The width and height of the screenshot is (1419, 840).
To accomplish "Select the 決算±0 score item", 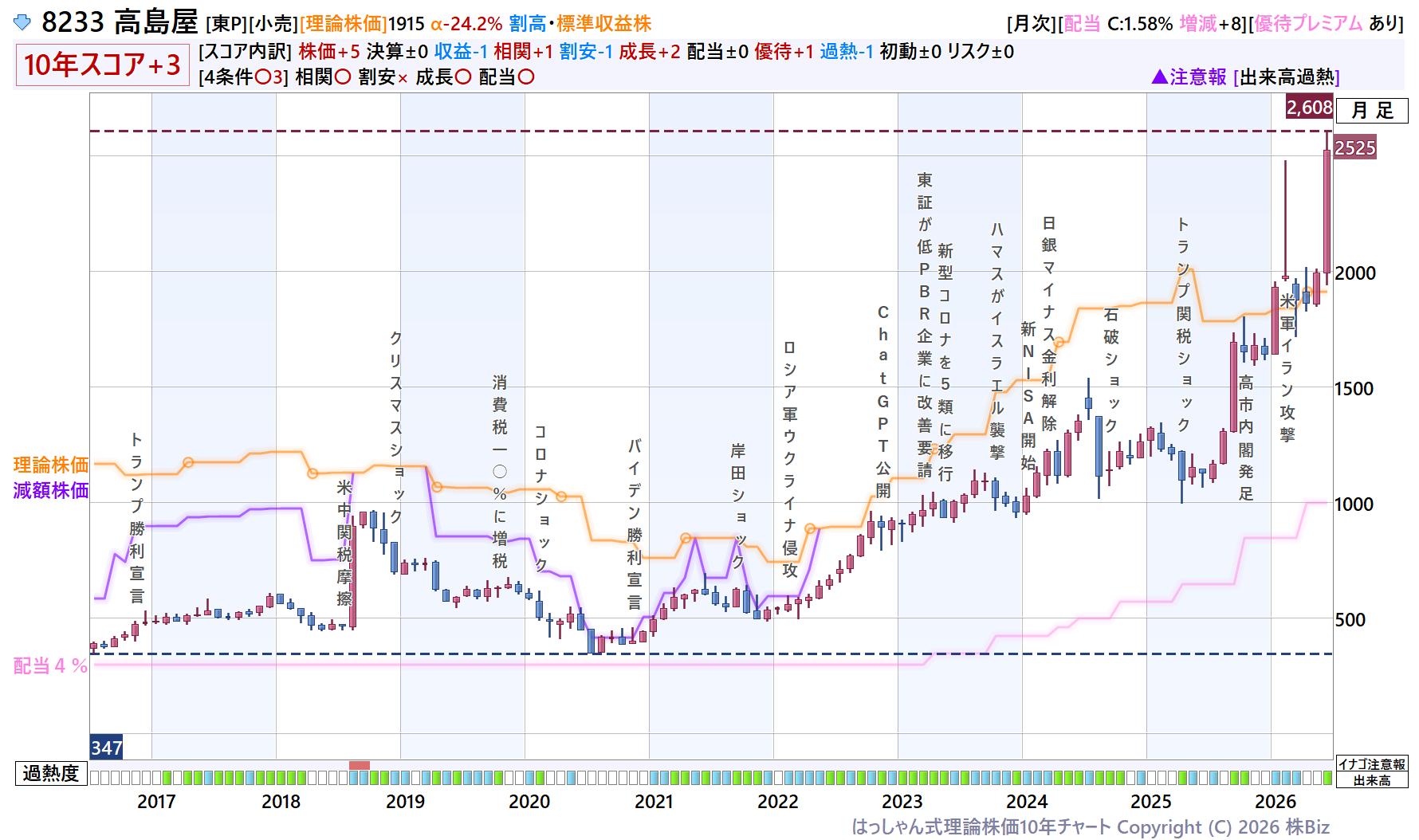I will 397,52.
